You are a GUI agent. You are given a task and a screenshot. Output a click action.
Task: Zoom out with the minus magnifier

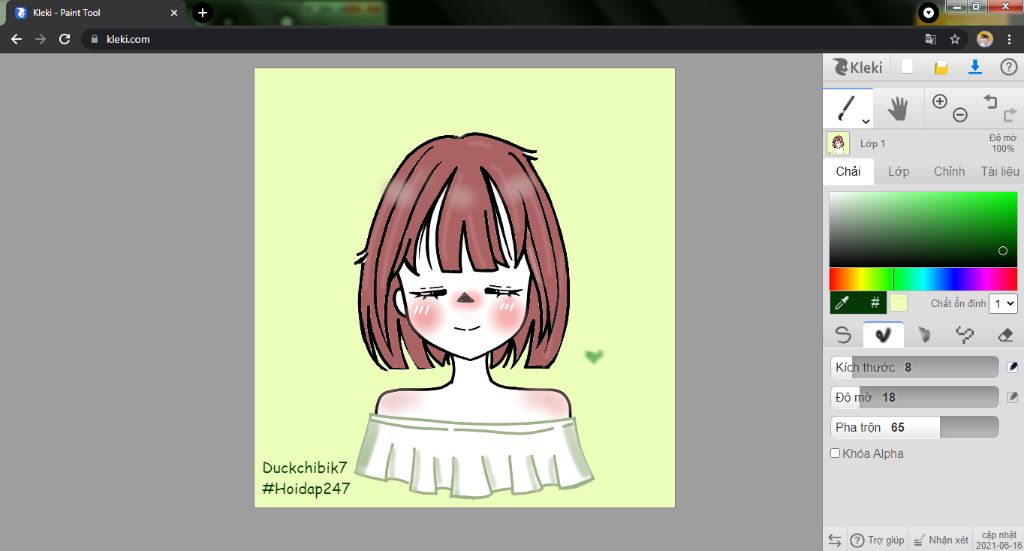[959, 115]
